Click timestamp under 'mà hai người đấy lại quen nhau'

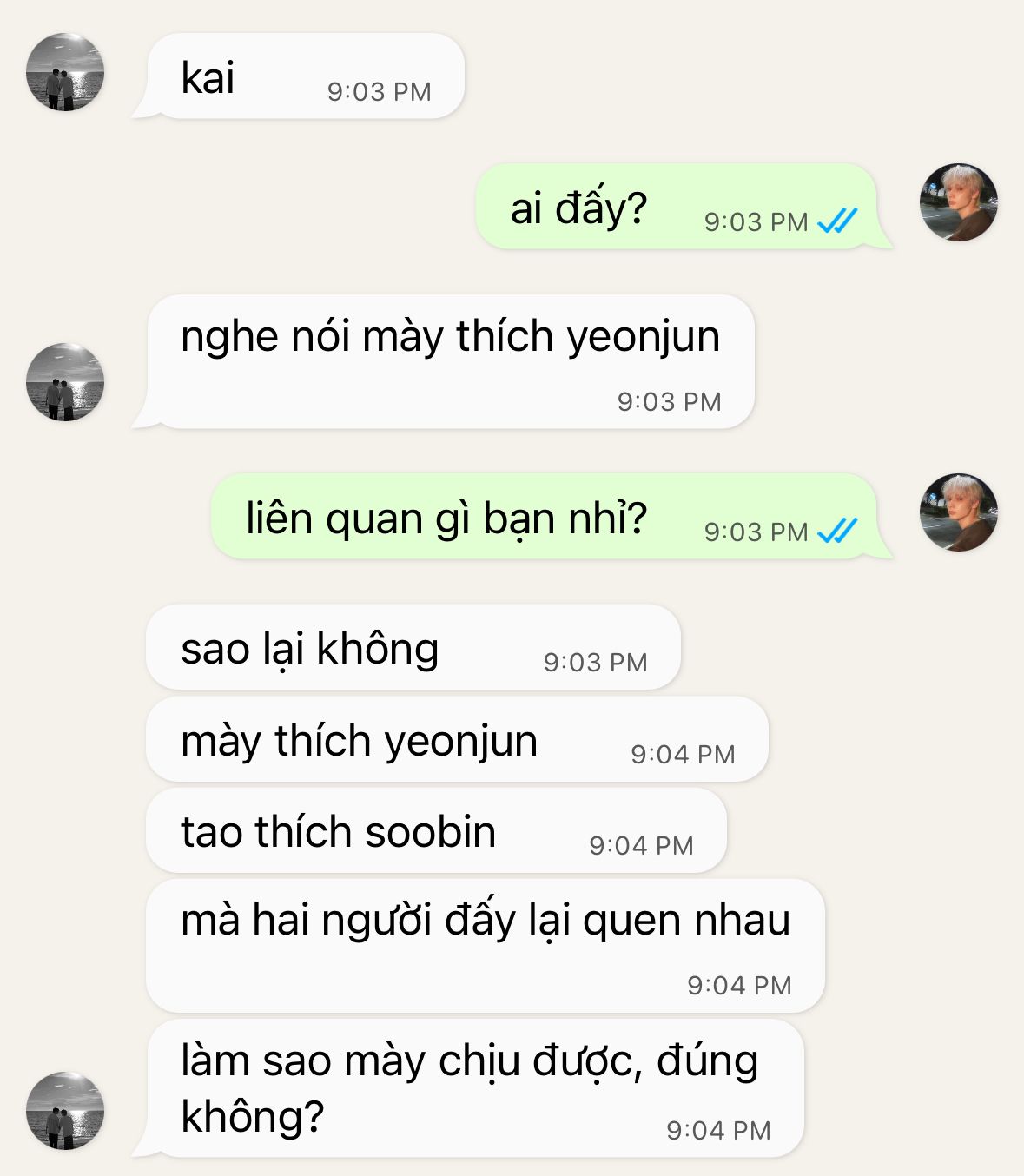point(740,986)
